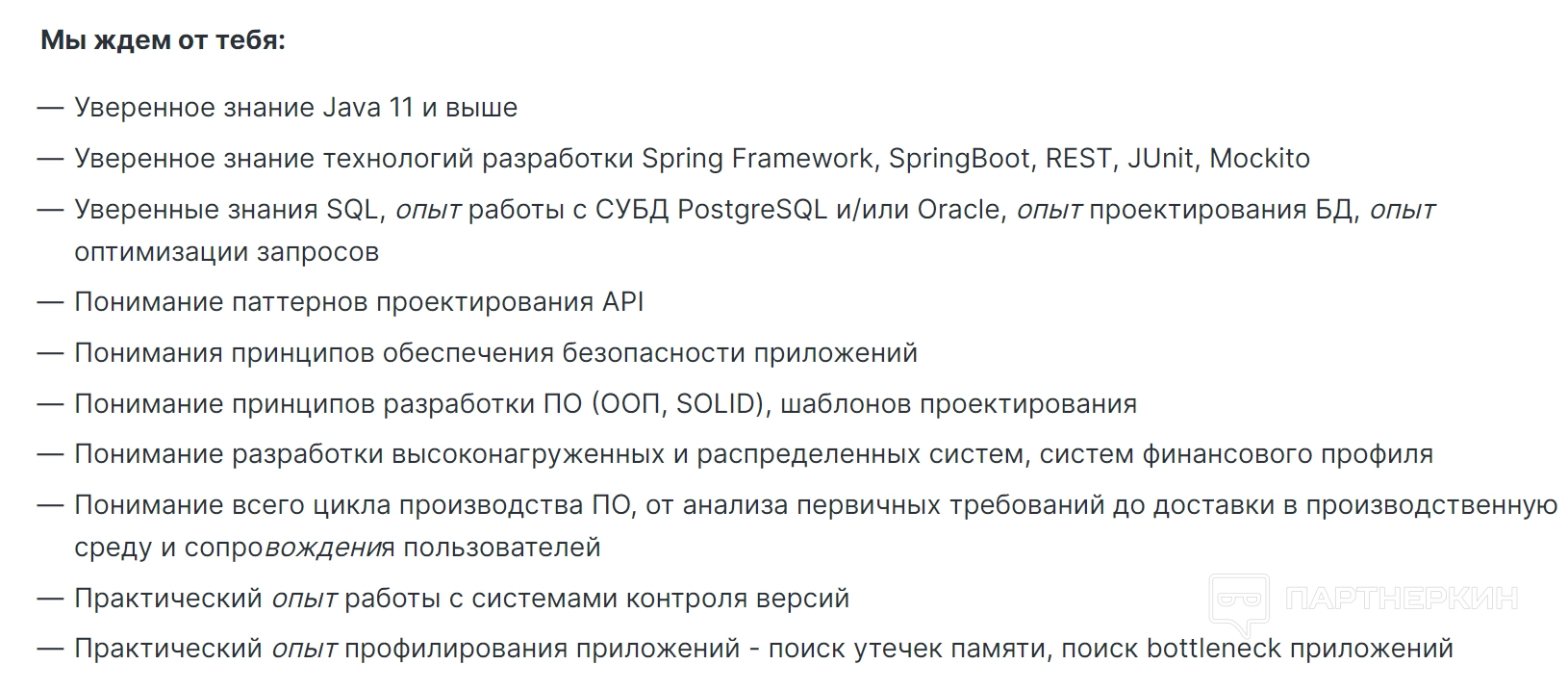Image resolution: width=1568 pixels, height=690 pixels.
Task: Click the word "JUnit"
Action: (x=1160, y=158)
